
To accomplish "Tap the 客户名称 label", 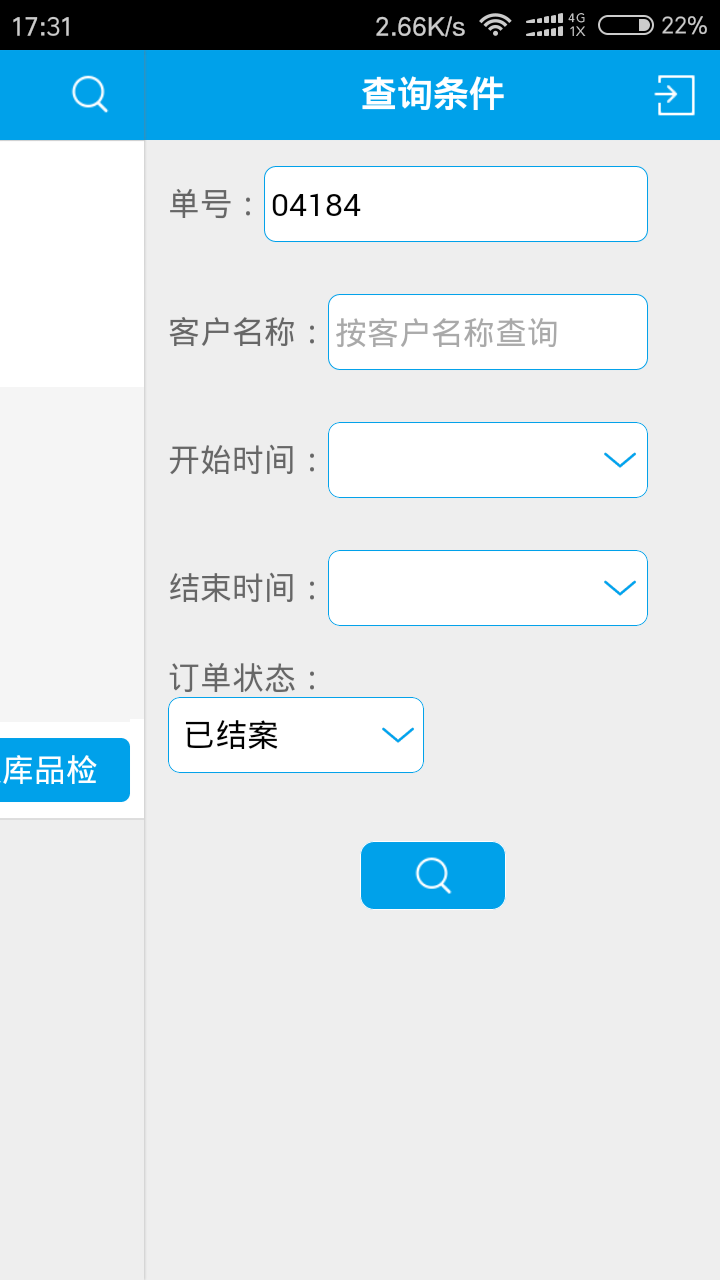I will click(x=234, y=332).
